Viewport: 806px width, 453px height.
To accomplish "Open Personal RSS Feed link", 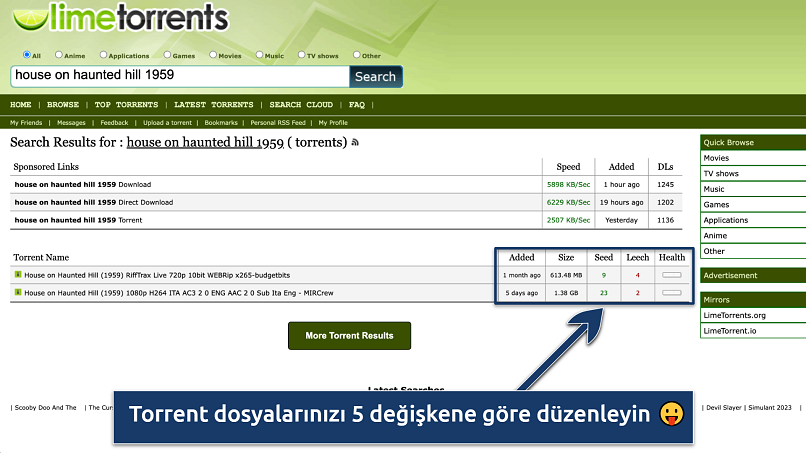I will (x=278, y=123).
